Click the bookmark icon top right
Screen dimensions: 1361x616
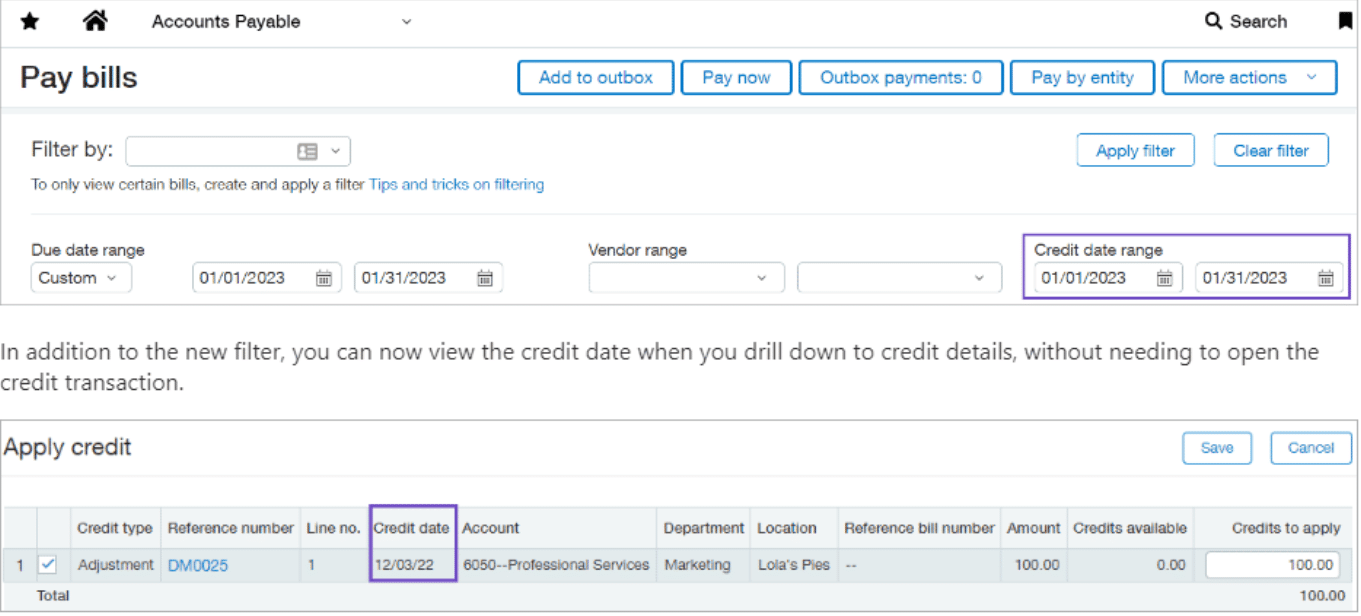pyautogui.click(x=1345, y=20)
